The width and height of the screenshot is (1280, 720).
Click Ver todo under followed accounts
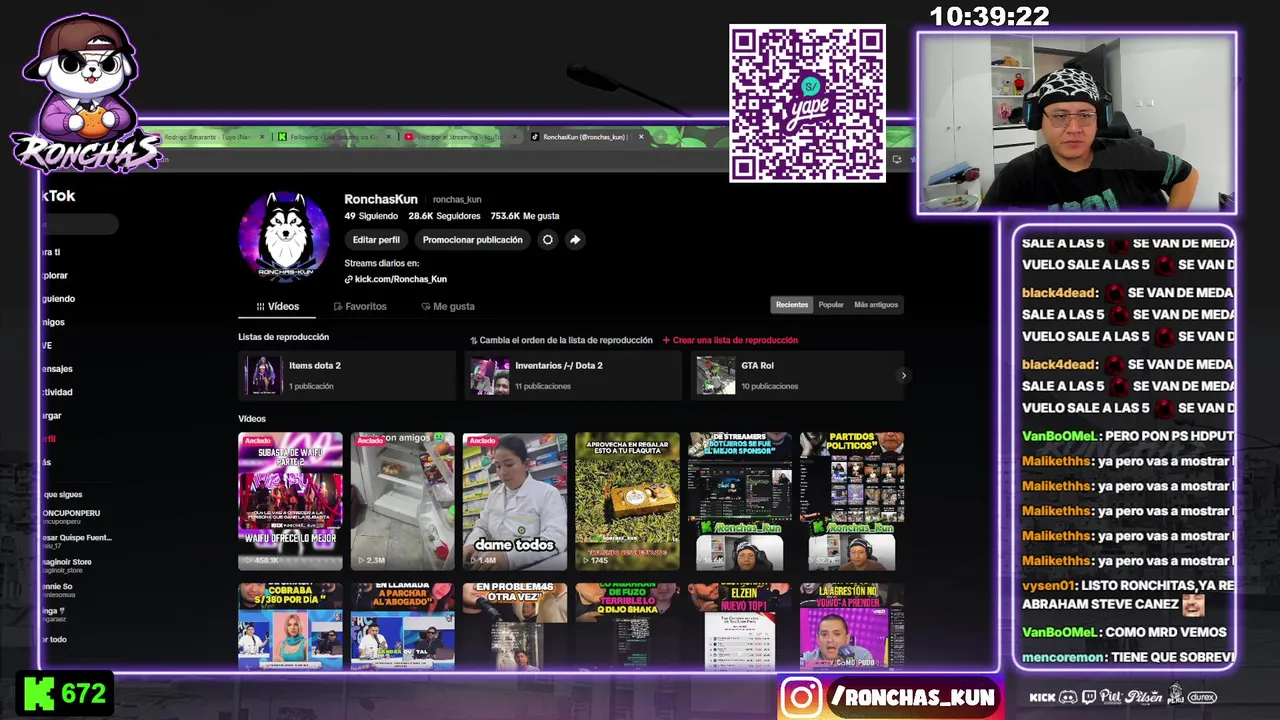(x=55, y=639)
